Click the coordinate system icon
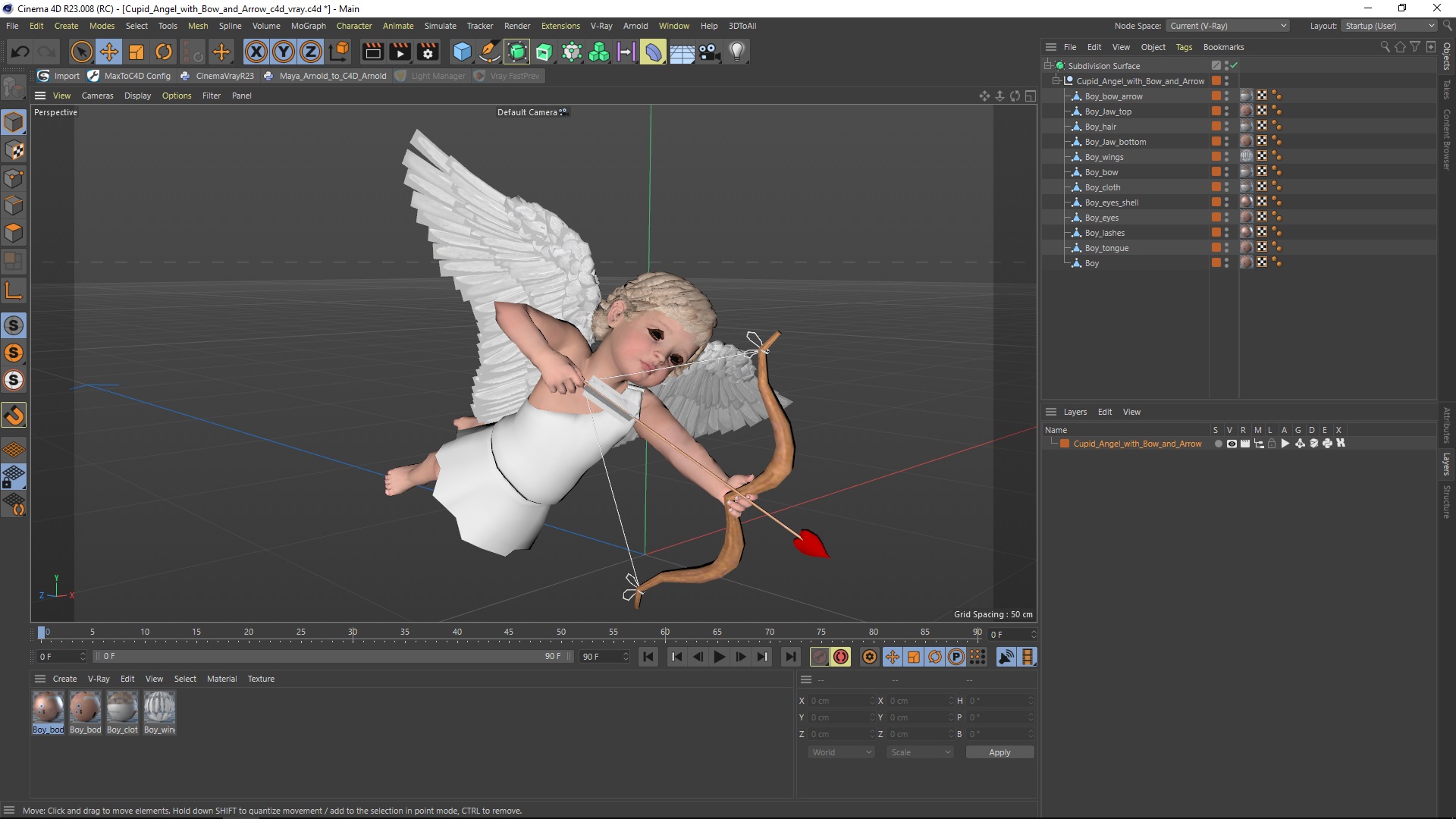 click(x=340, y=52)
